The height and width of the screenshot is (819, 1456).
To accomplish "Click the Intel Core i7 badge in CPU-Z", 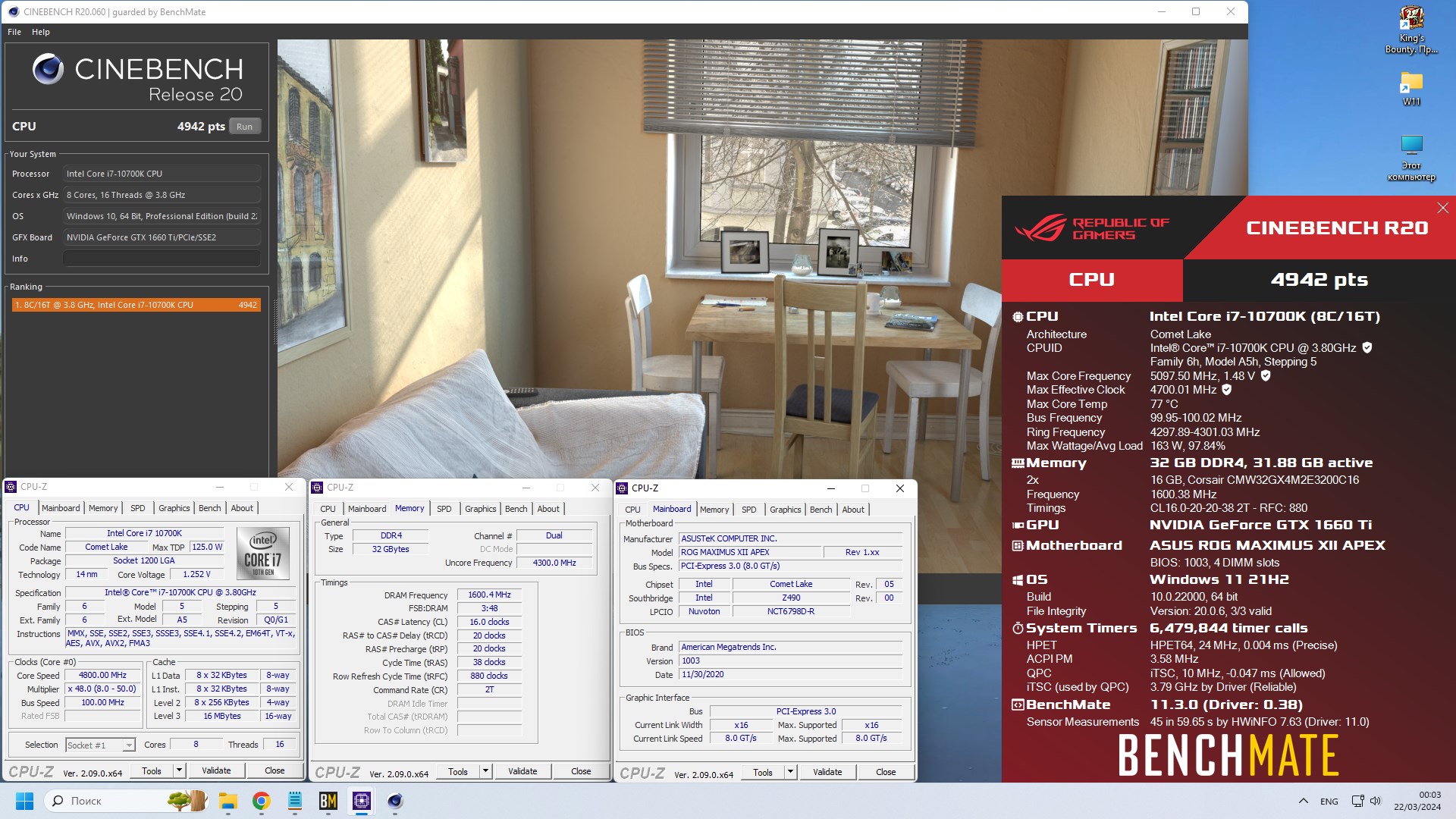I will click(262, 554).
